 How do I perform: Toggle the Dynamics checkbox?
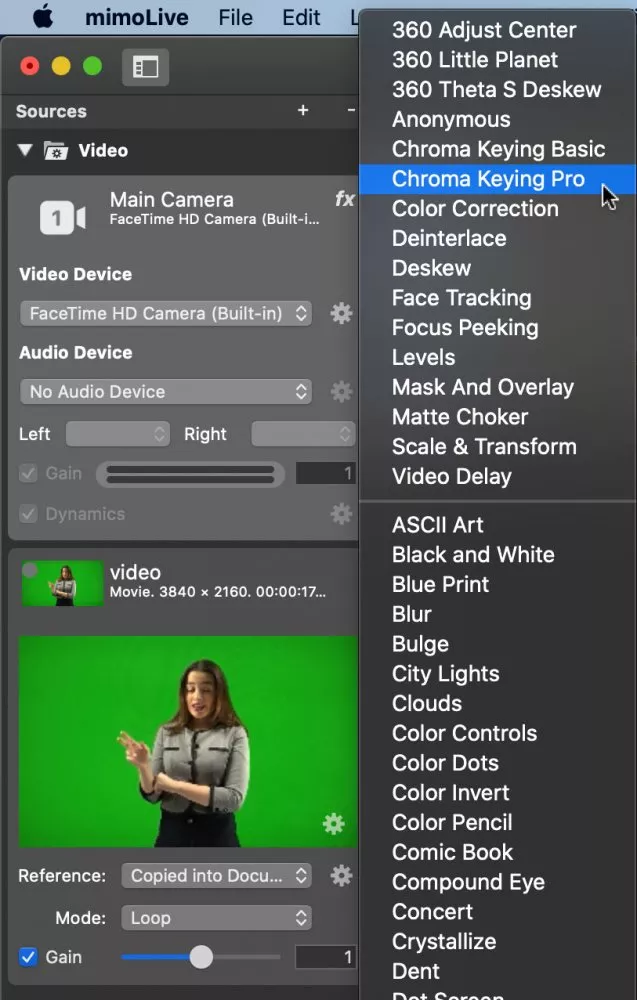pos(28,513)
